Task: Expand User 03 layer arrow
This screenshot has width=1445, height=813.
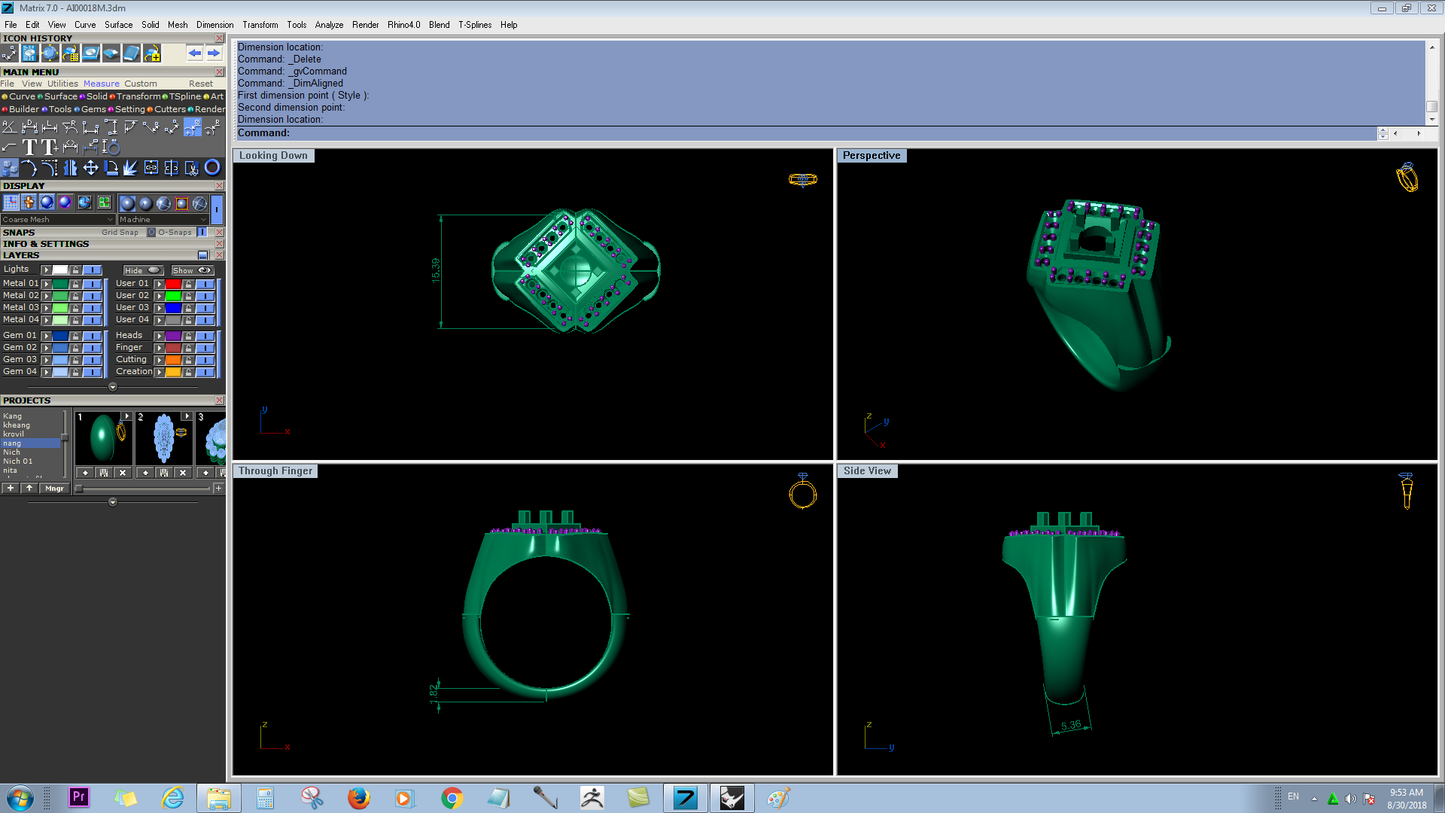Action: 159,308
